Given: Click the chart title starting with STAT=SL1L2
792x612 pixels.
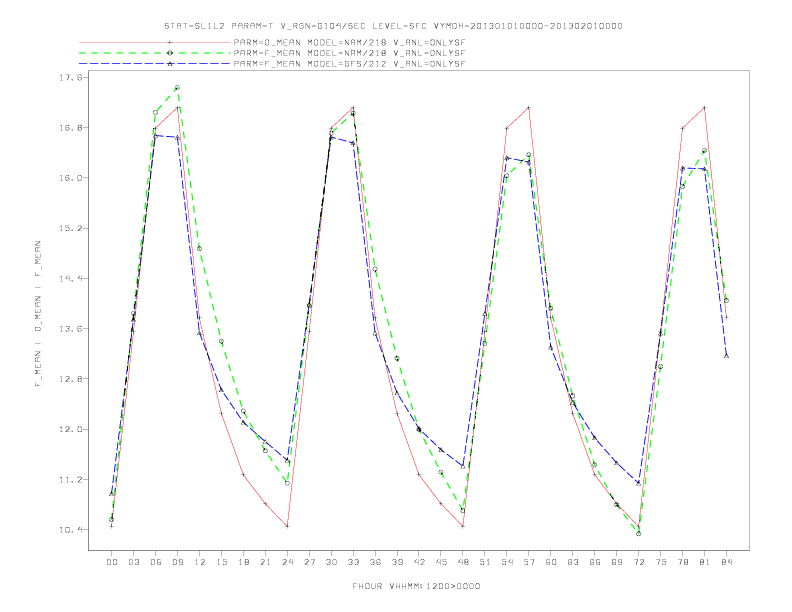Looking at the screenshot, I should click(393, 26).
